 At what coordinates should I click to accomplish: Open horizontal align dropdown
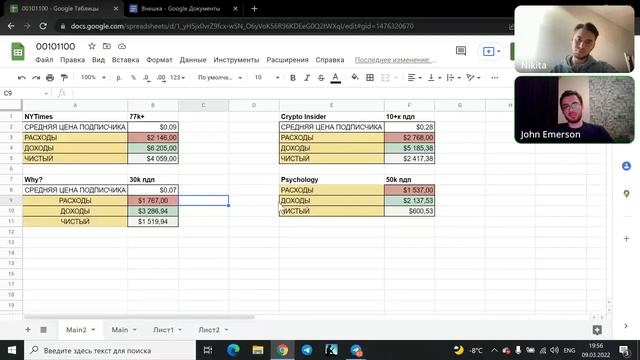[x=414, y=78]
